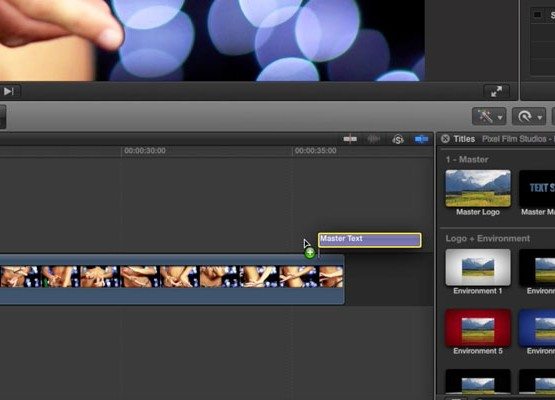This screenshot has width=555, height=400.
Task: Check the checkbox in the inspector panel
Action: (537, 15)
